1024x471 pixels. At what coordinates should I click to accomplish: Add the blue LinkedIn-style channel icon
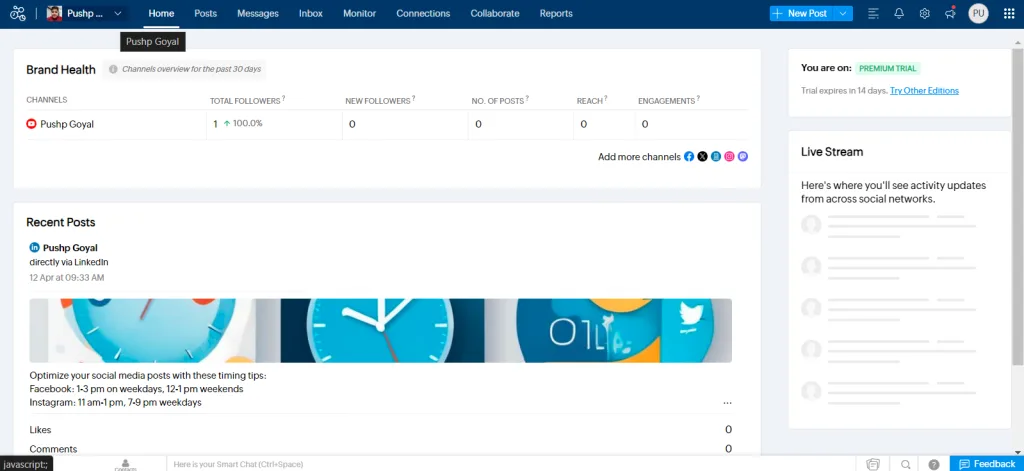click(x=716, y=157)
